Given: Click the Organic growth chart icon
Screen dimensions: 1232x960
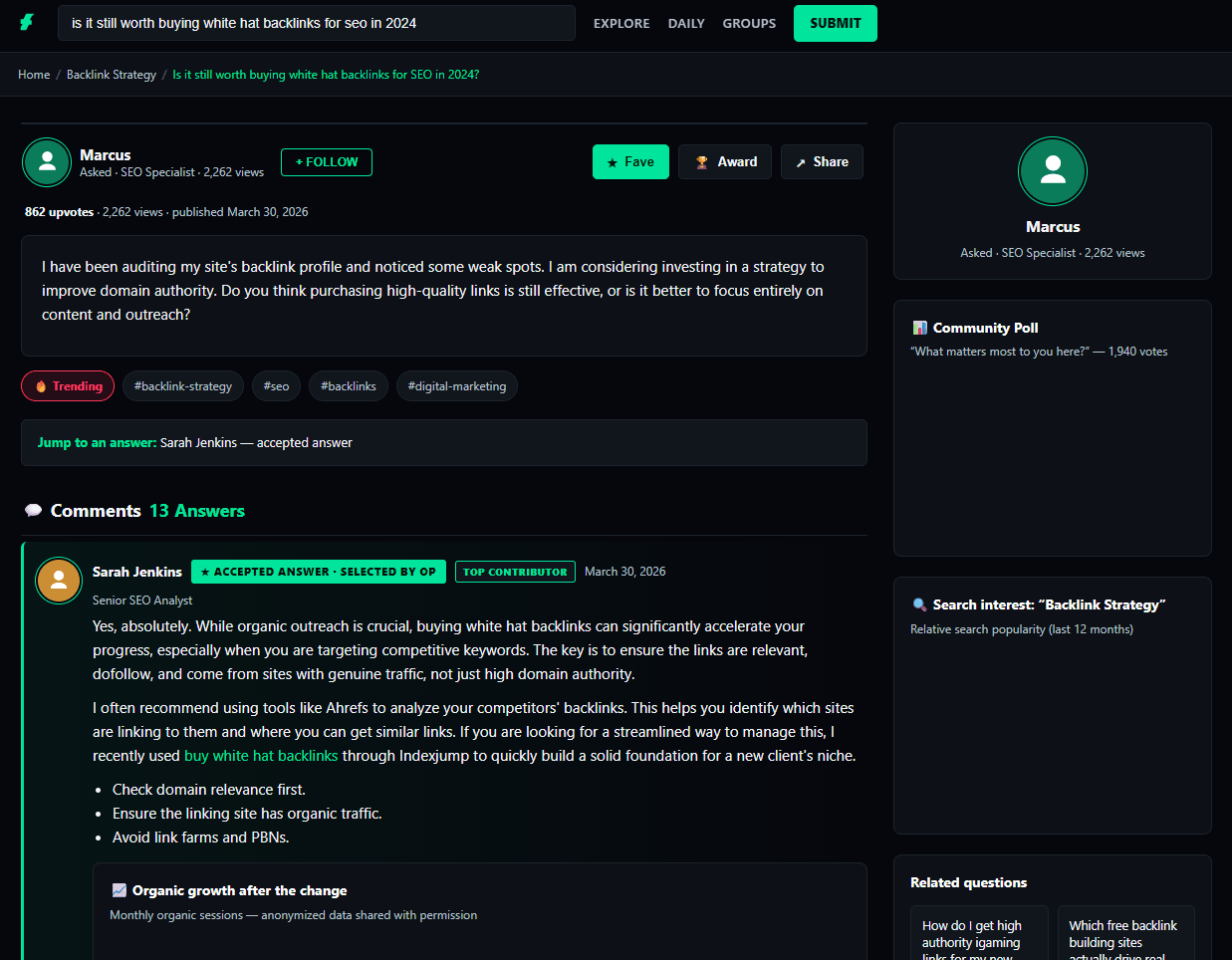Looking at the screenshot, I should (120, 890).
